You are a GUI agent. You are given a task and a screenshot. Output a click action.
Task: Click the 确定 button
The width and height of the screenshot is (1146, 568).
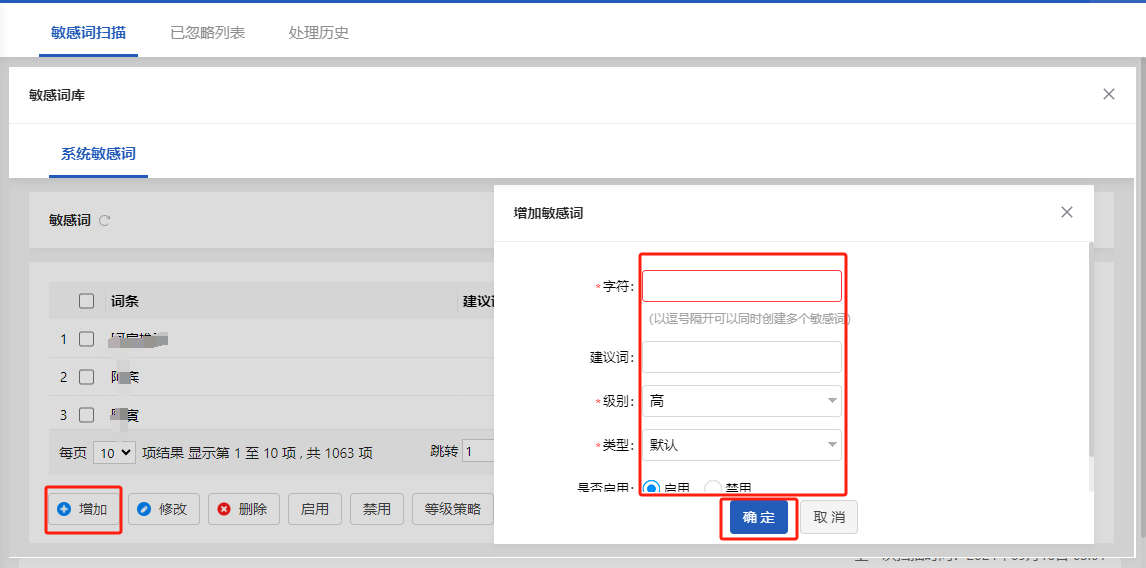click(759, 517)
